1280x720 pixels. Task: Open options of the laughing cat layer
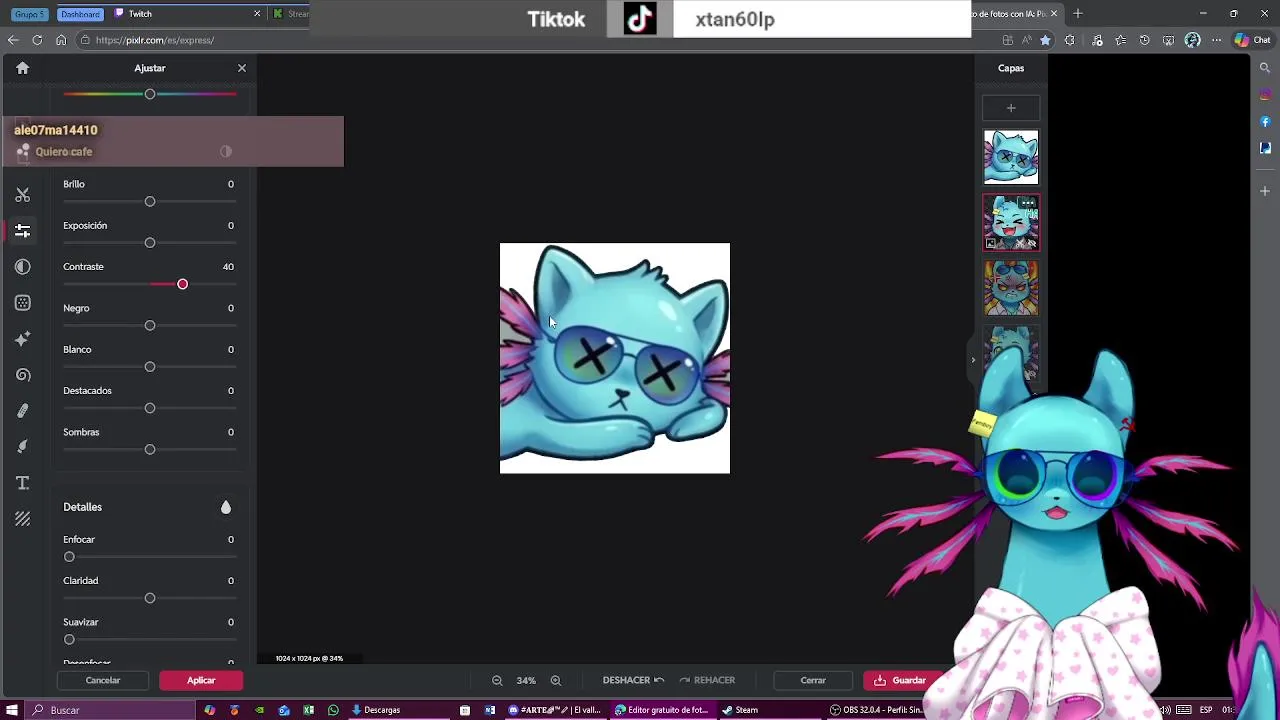click(x=1027, y=203)
